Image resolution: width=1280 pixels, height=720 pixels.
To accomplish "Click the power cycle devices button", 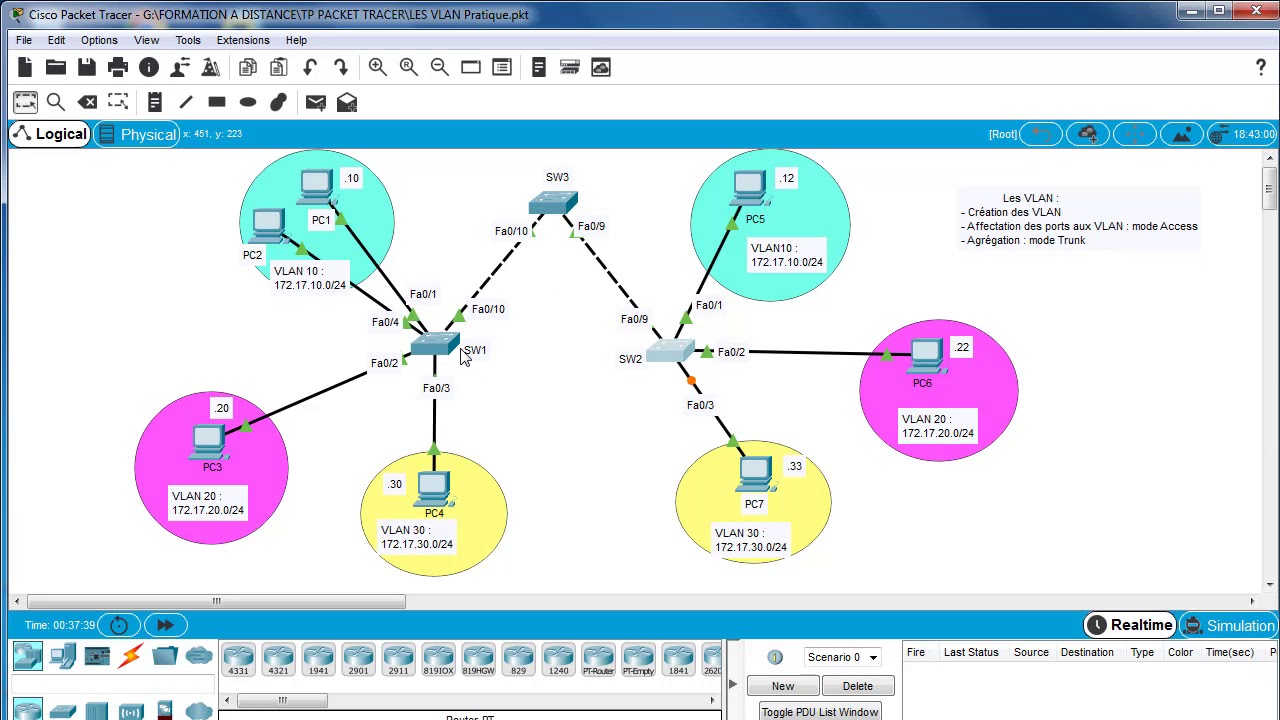I will (119, 625).
